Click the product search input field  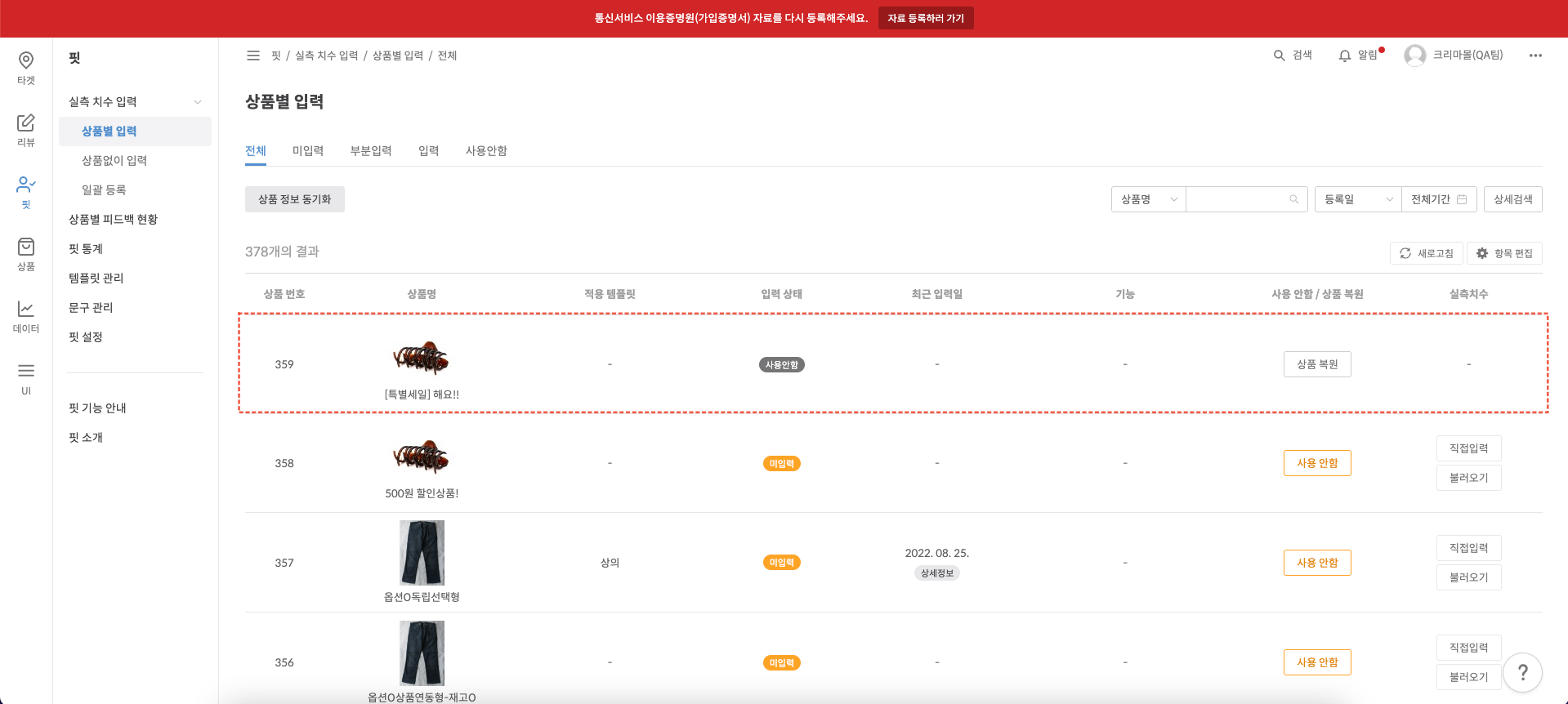[x=1238, y=199]
